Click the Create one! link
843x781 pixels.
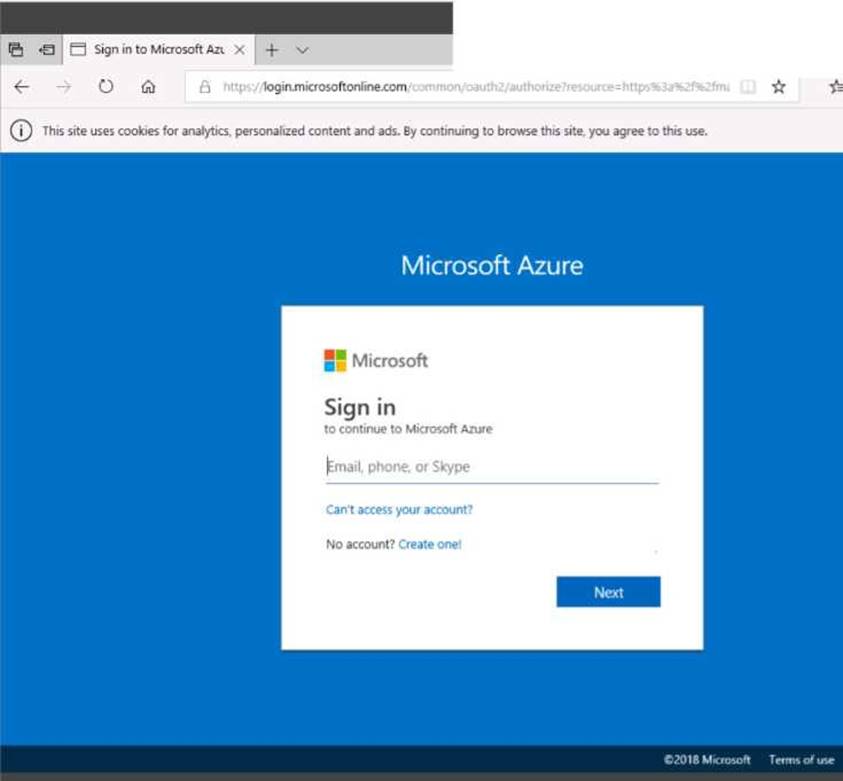pos(430,544)
